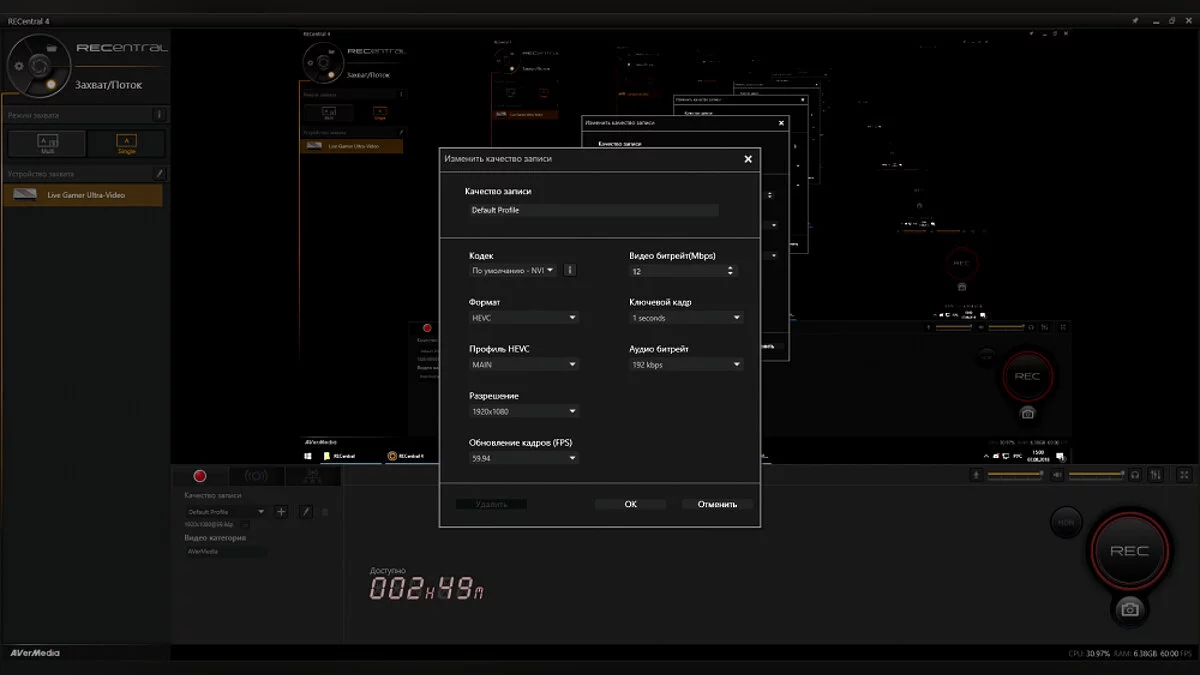Open the keyframe dropdown showing 1 seconds

(x=686, y=317)
